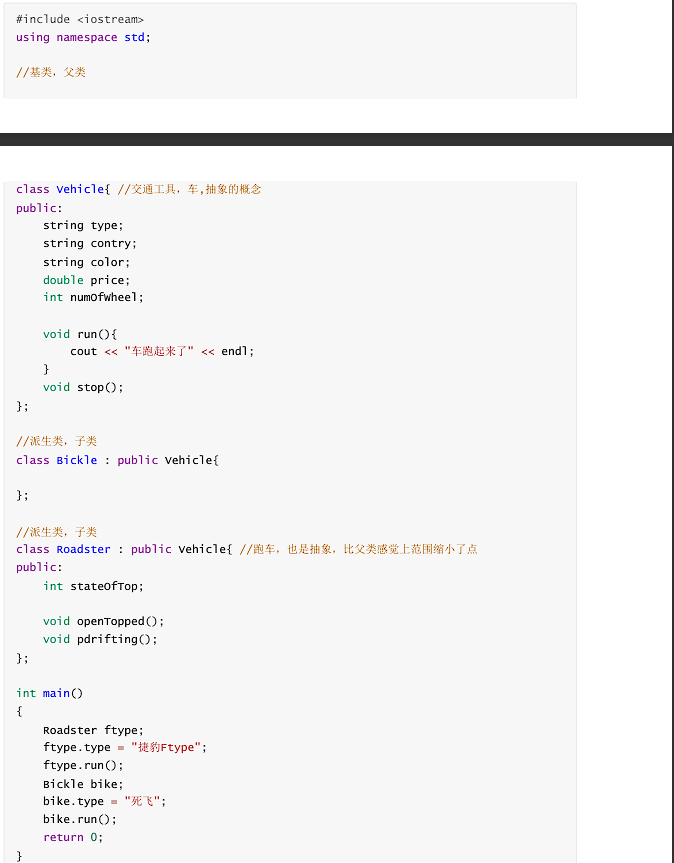Click the "int stateOfTop;" line
Viewport: 674px width, 863px height.
tap(93, 586)
